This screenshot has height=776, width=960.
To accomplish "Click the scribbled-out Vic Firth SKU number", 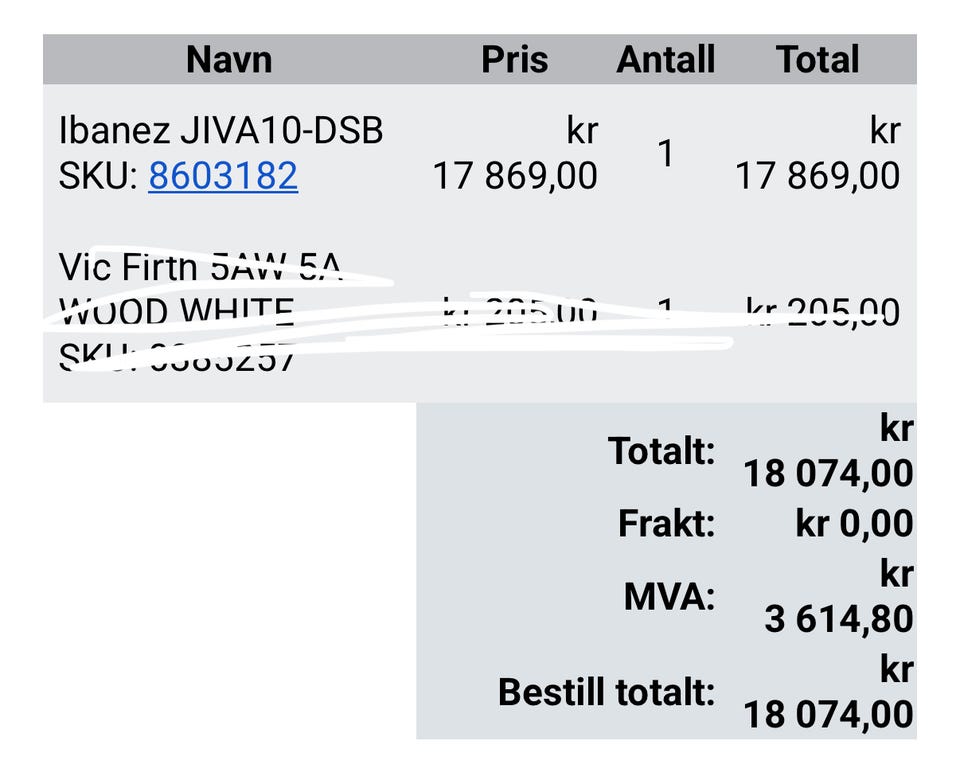I will (223, 356).
